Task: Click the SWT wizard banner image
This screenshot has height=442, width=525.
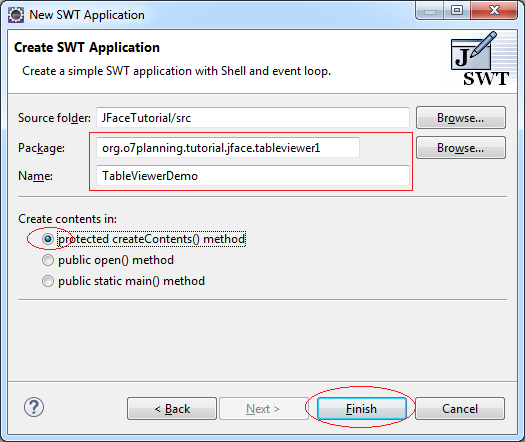Action: click(479, 59)
